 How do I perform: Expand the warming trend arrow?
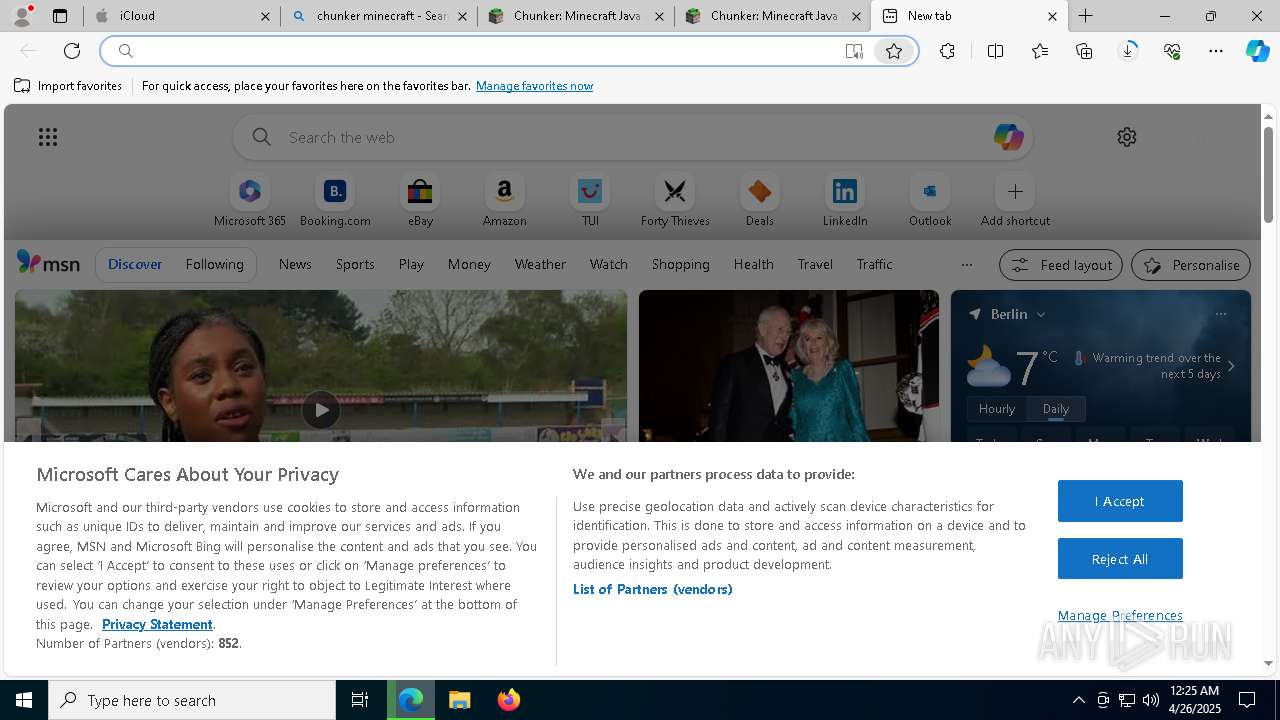pos(1231,366)
